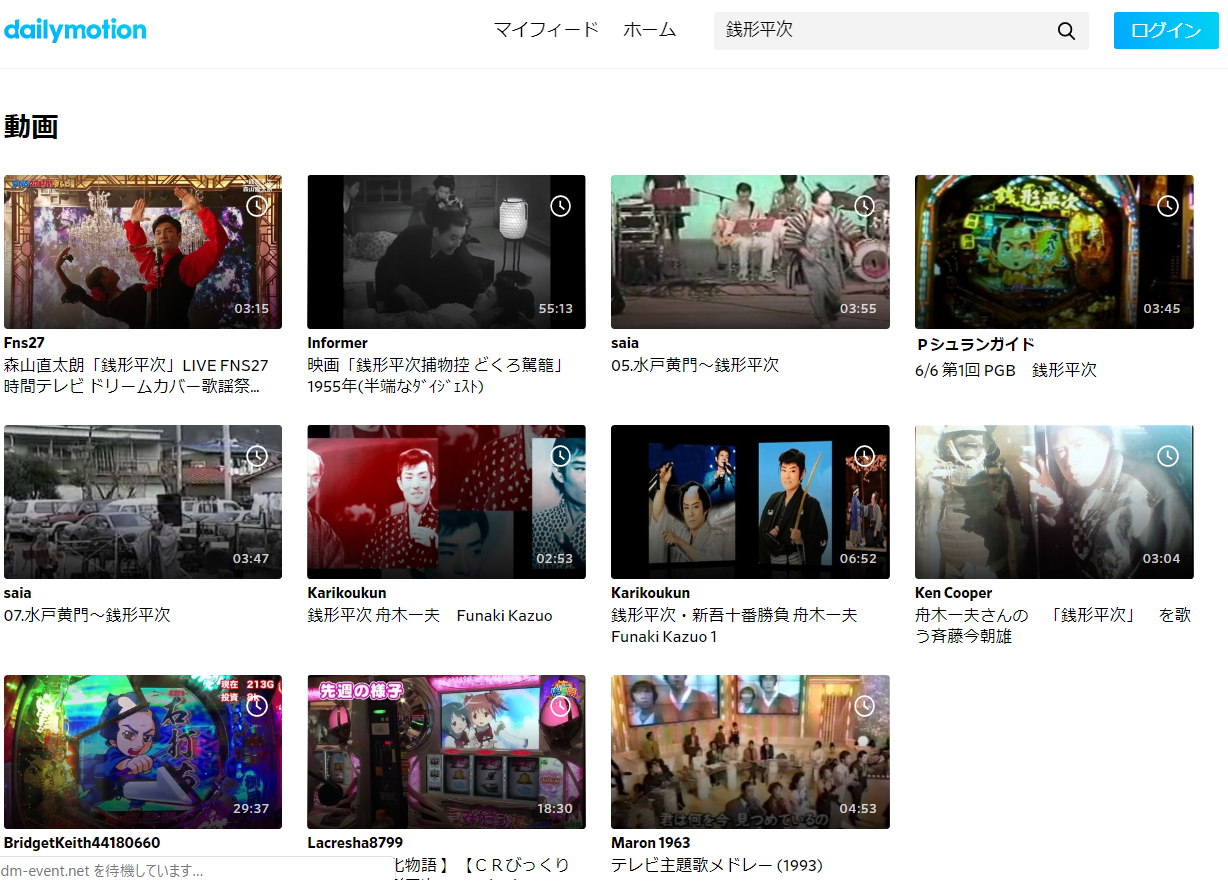Open Fns27 channel link
This screenshot has width=1228, height=886.
pyautogui.click(x=24, y=343)
